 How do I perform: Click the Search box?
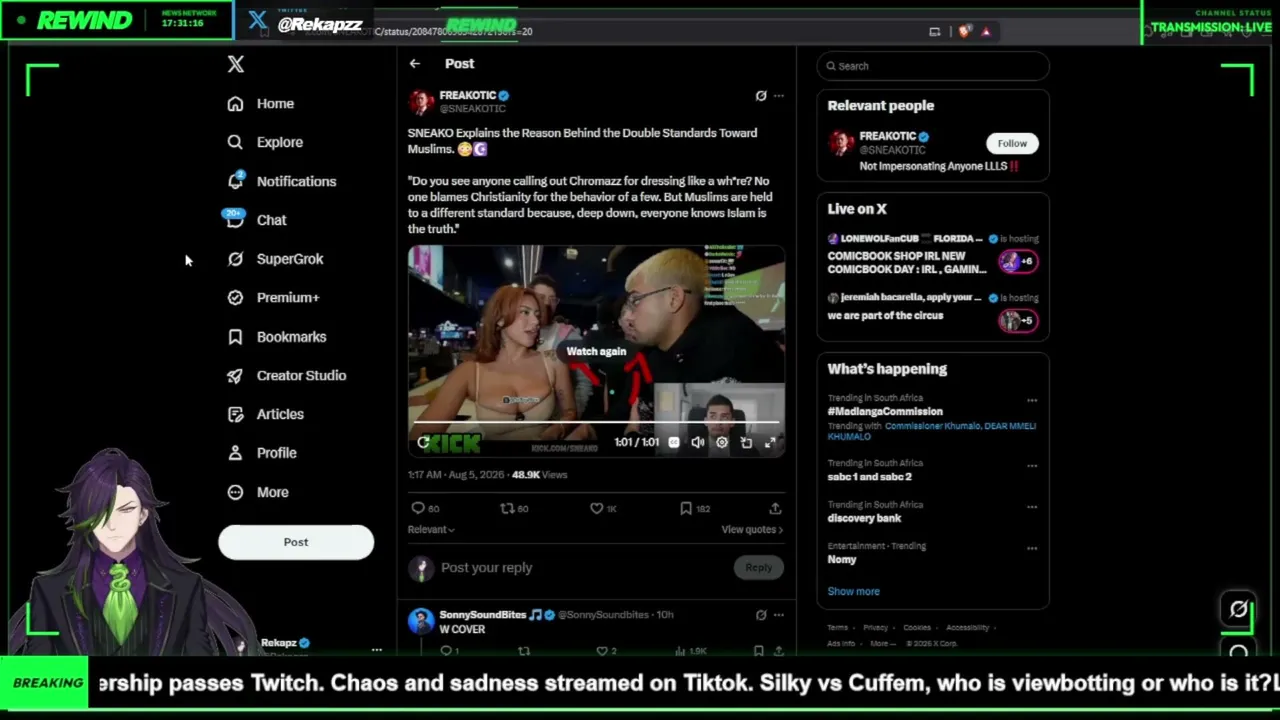tap(933, 66)
